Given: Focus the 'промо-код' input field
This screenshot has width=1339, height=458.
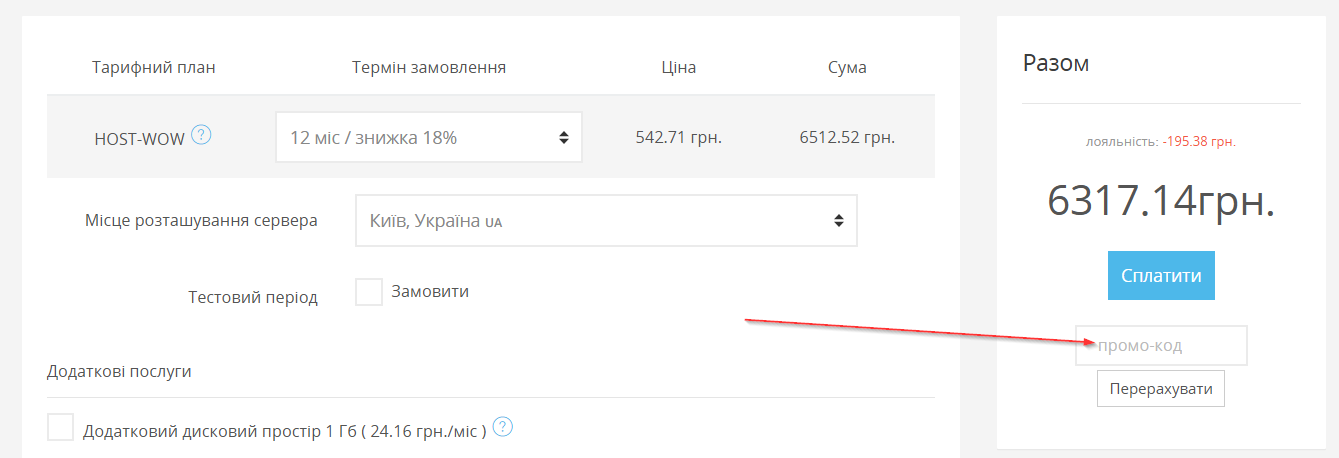Looking at the screenshot, I should (1161, 346).
